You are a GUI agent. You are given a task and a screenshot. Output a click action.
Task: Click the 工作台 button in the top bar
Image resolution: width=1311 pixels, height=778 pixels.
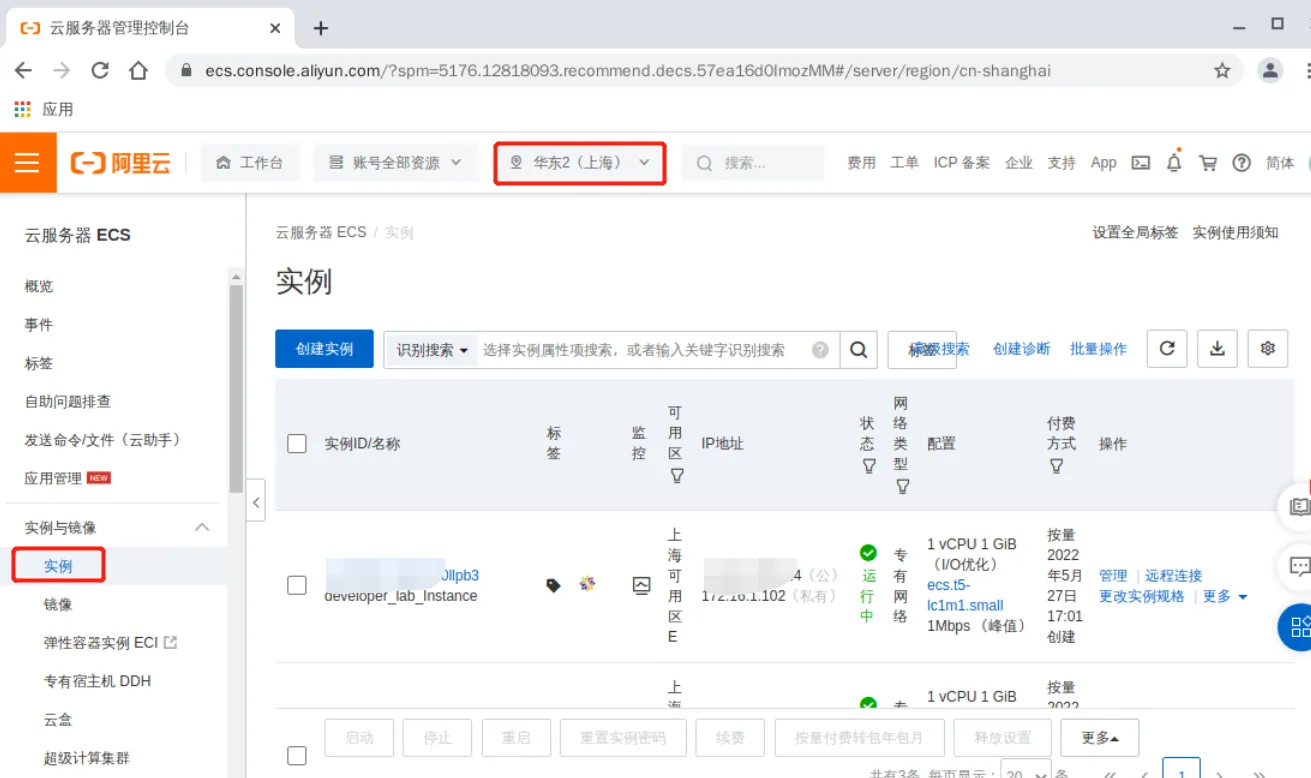coord(250,162)
